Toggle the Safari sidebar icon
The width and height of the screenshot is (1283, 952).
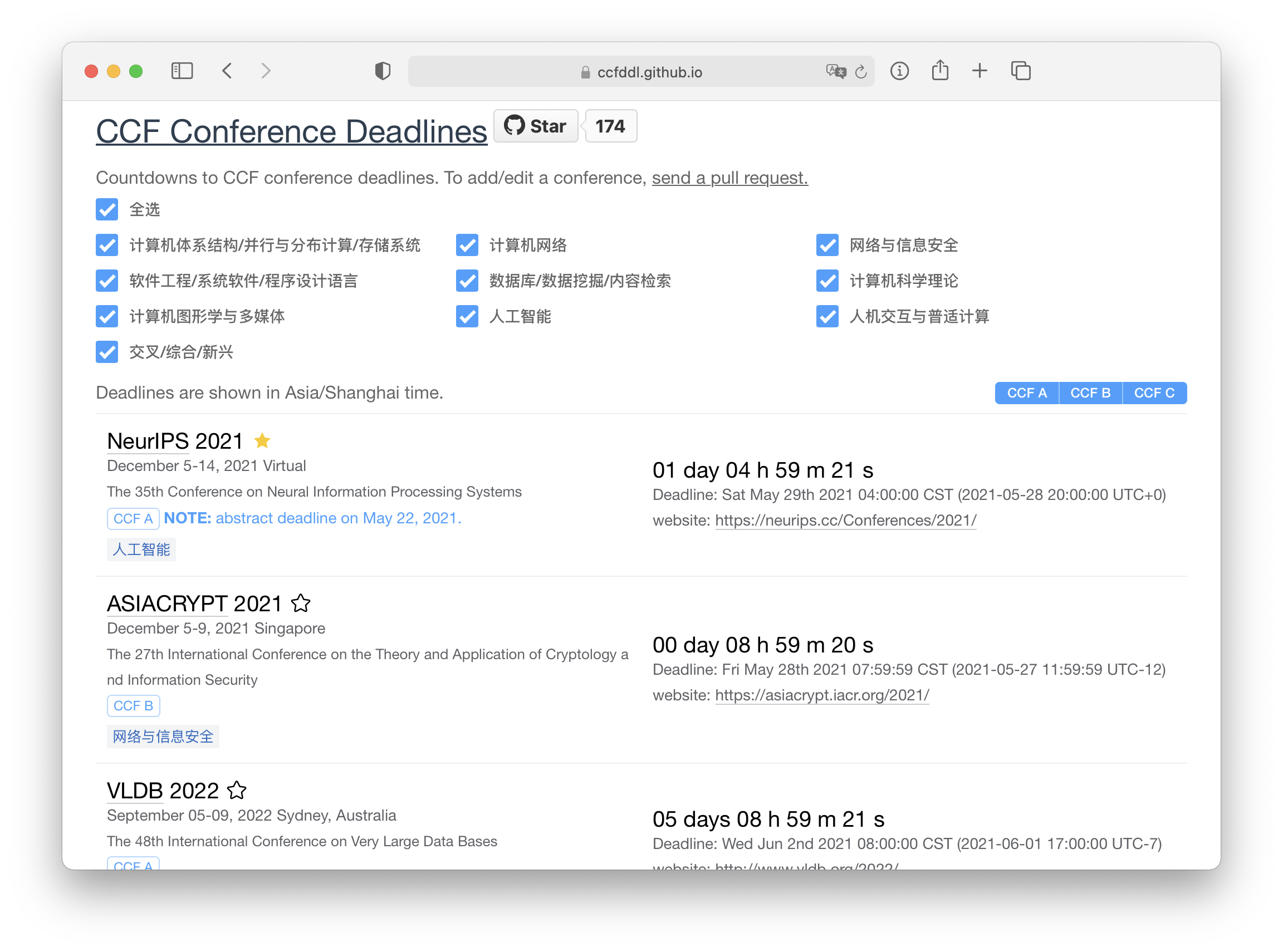point(182,71)
